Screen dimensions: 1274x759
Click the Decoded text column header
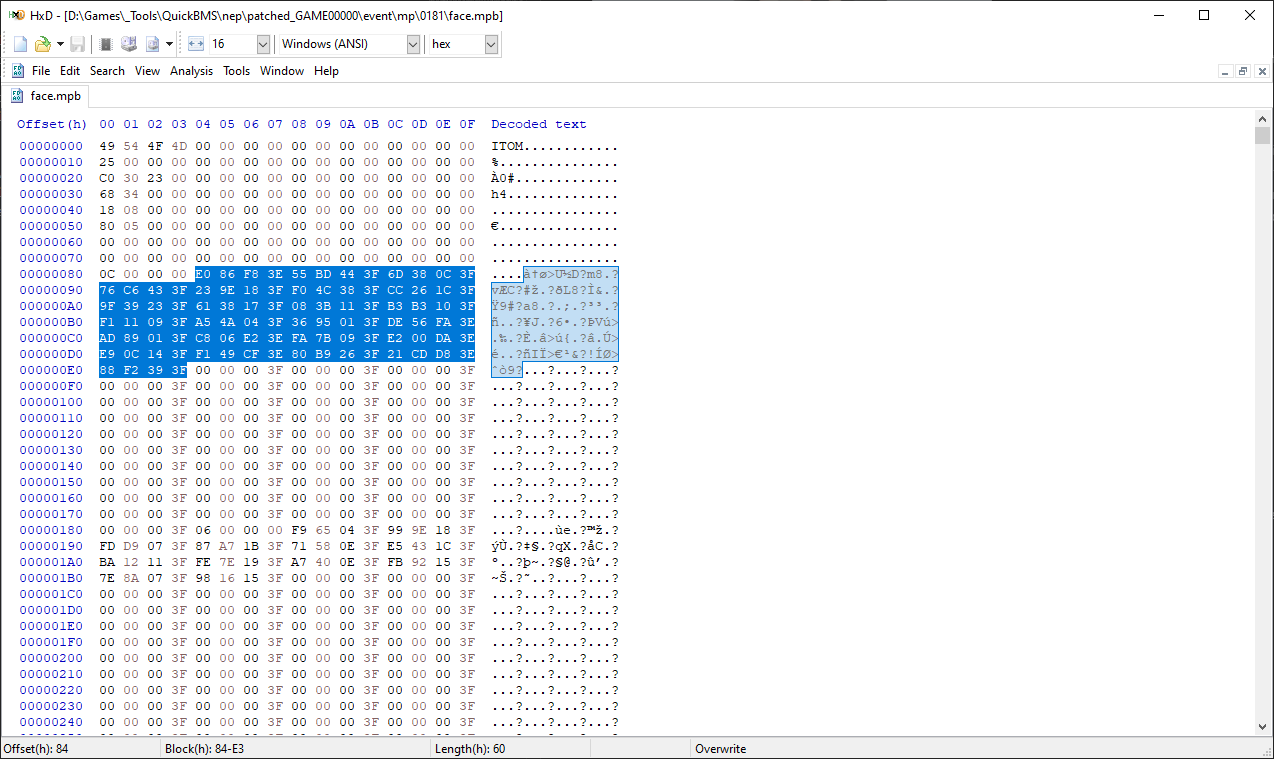538,124
